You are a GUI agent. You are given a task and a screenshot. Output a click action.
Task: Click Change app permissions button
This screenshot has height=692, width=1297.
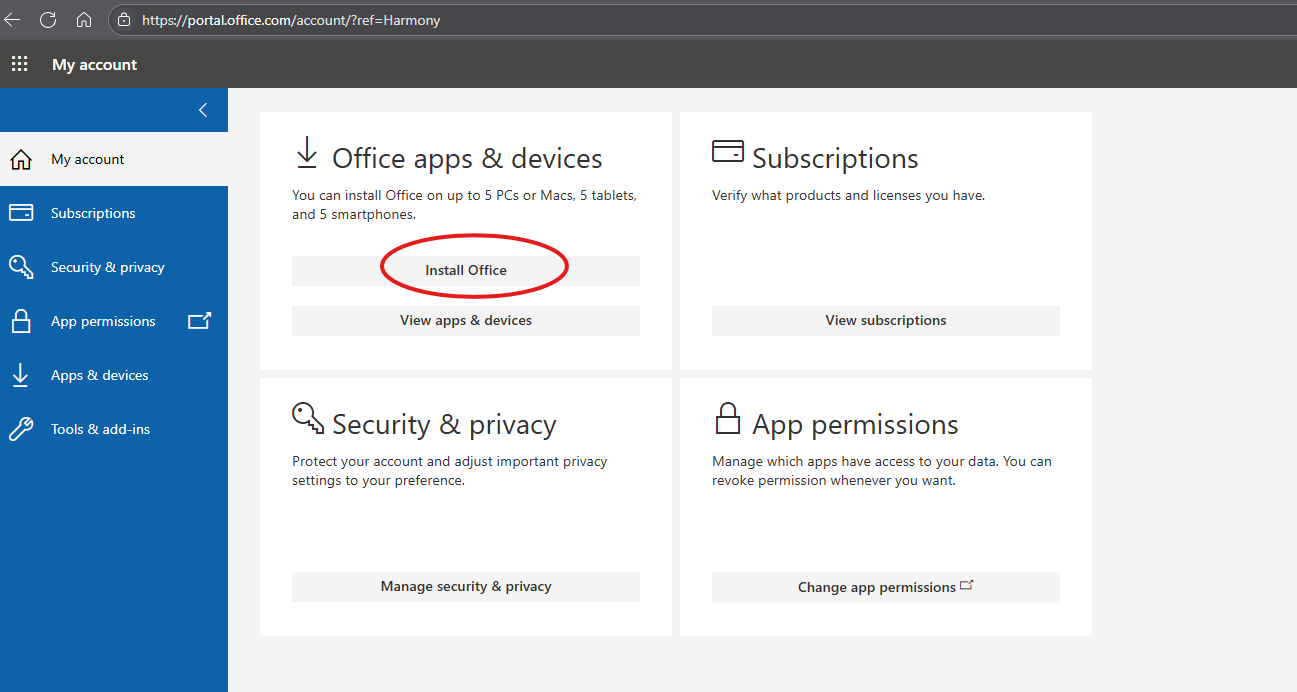(x=885, y=587)
